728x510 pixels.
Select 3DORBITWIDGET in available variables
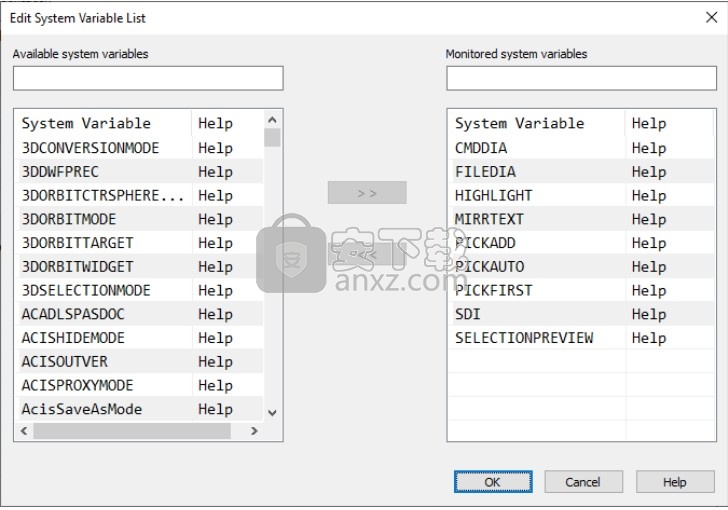pos(78,266)
